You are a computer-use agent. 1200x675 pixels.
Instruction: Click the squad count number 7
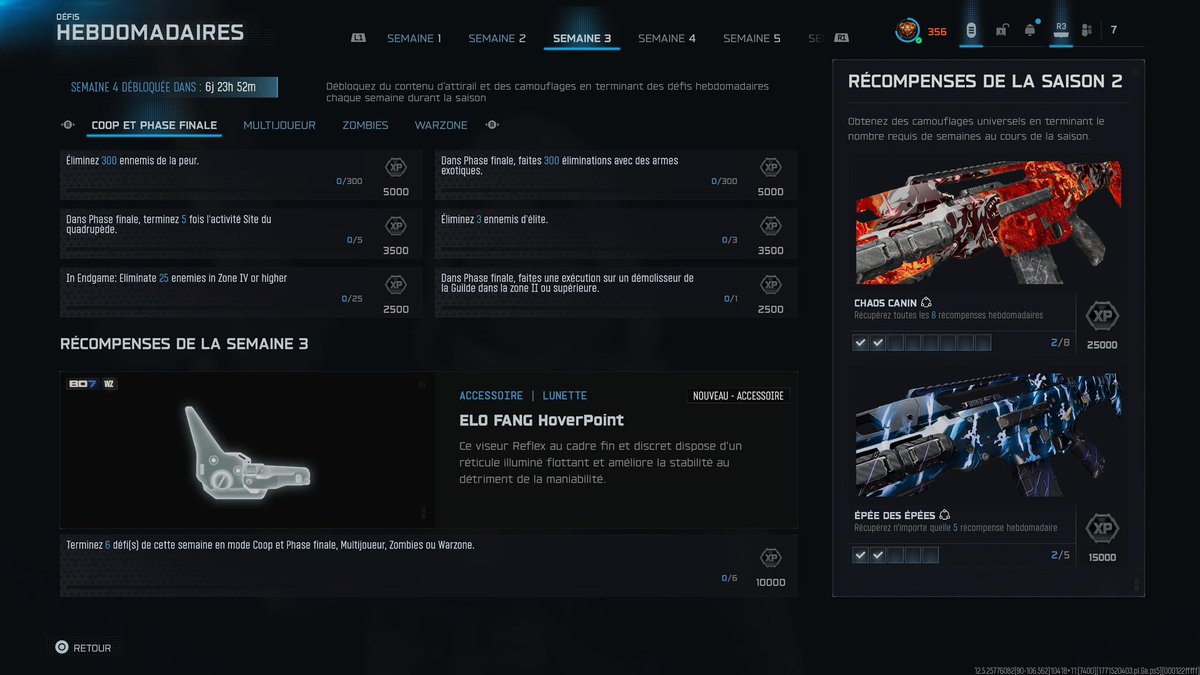(x=1113, y=30)
